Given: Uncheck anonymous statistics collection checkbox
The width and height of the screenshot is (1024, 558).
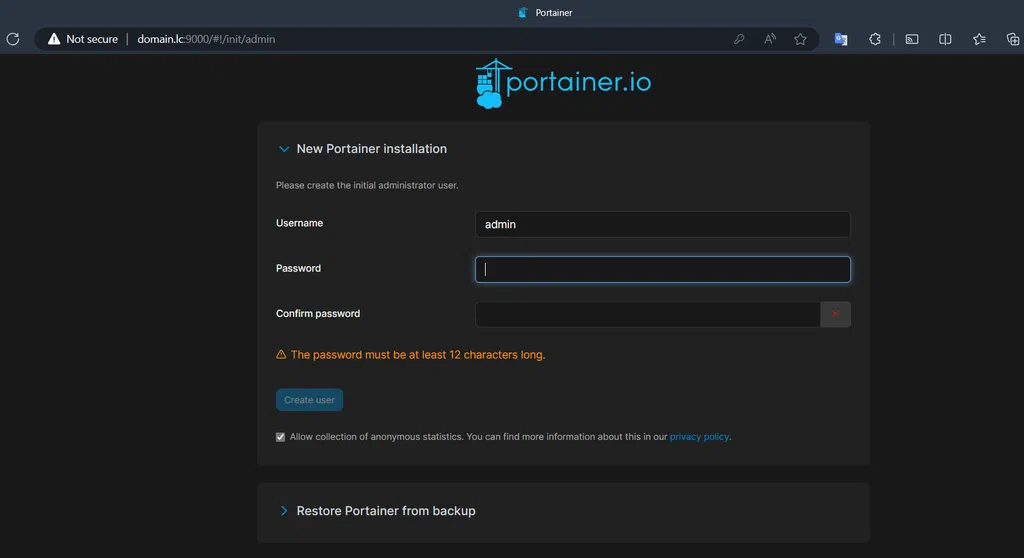Looking at the screenshot, I should [280, 437].
